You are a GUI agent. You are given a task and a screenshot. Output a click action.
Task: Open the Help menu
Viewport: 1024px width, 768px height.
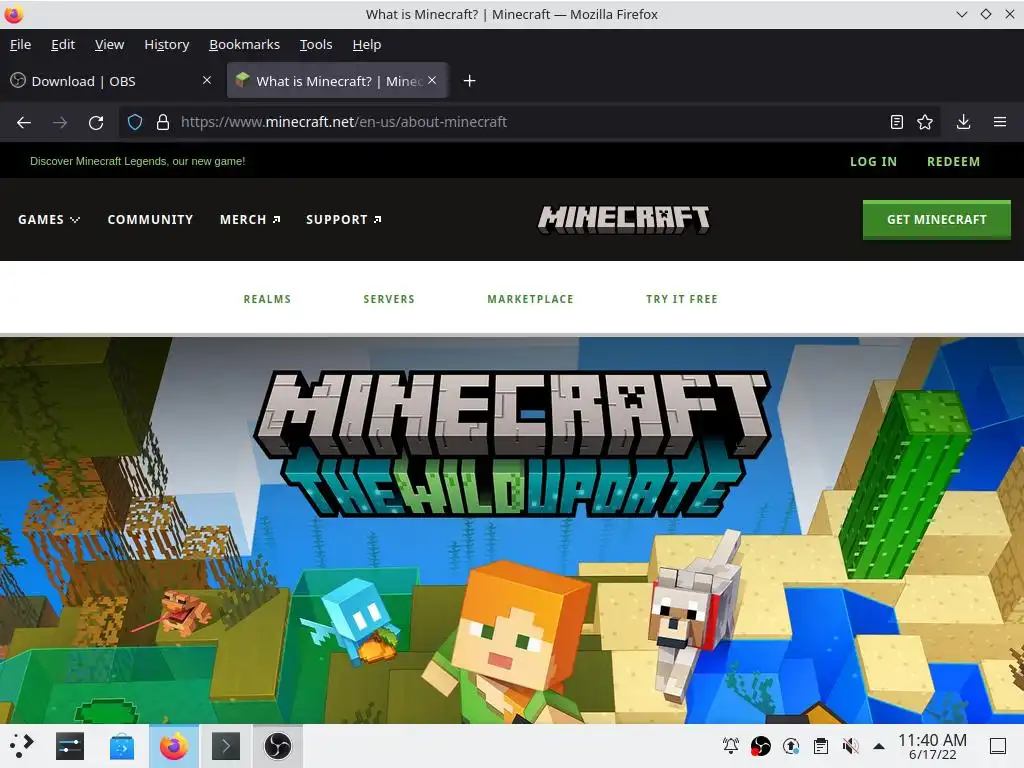click(366, 44)
